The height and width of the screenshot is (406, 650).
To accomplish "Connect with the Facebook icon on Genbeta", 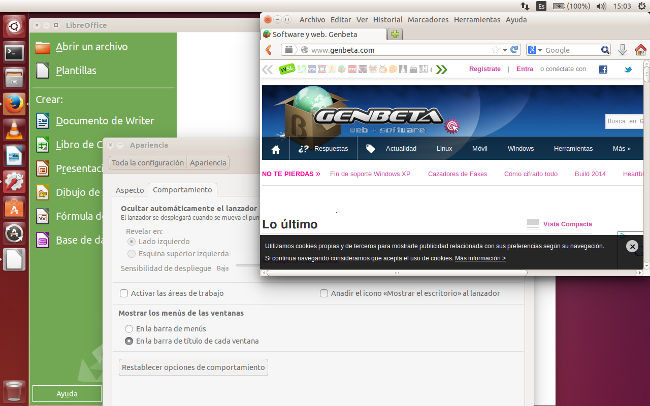I will coord(603,69).
